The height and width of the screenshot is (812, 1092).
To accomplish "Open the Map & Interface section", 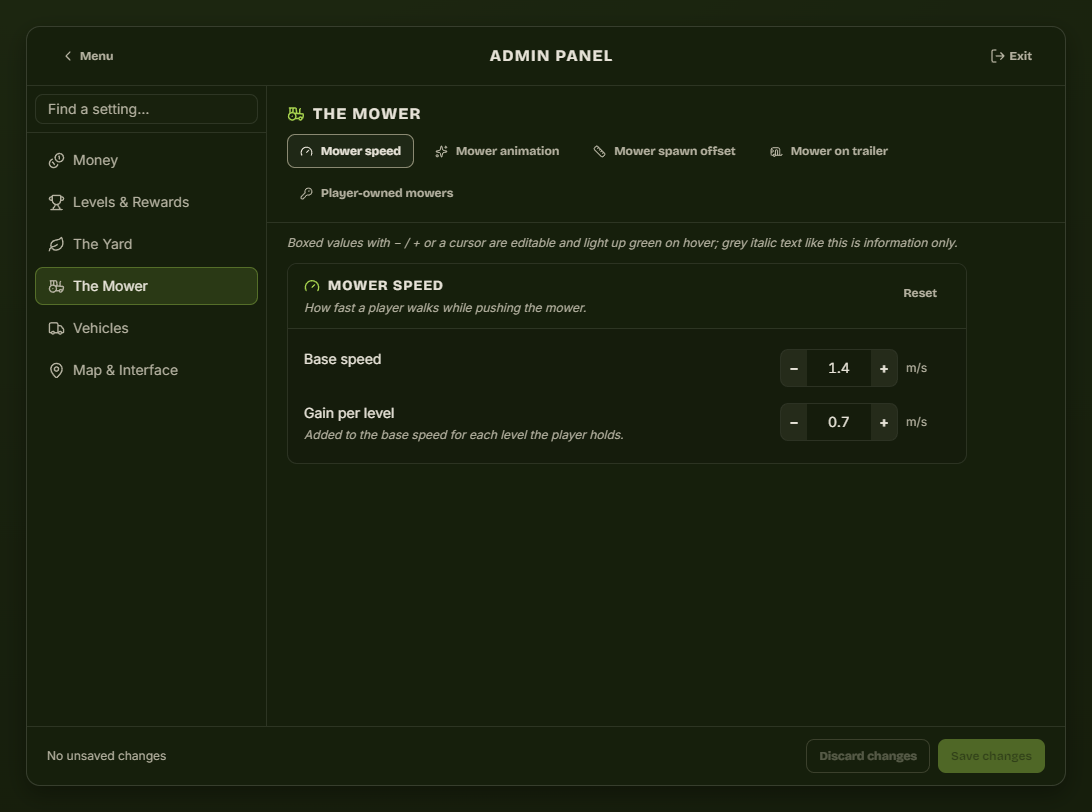I will (x=146, y=370).
